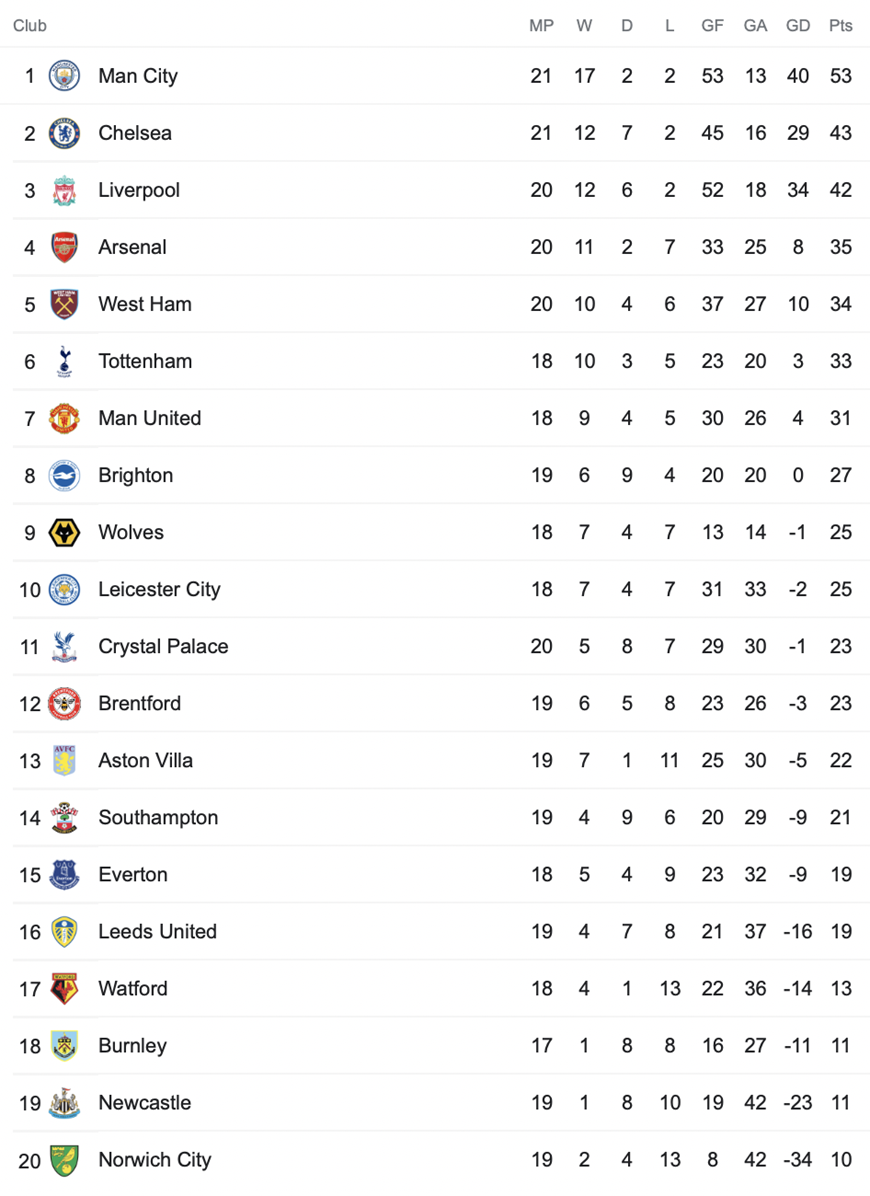Click the Watford club crest
The width and height of the screenshot is (870, 1196).
(x=64, y=989)
